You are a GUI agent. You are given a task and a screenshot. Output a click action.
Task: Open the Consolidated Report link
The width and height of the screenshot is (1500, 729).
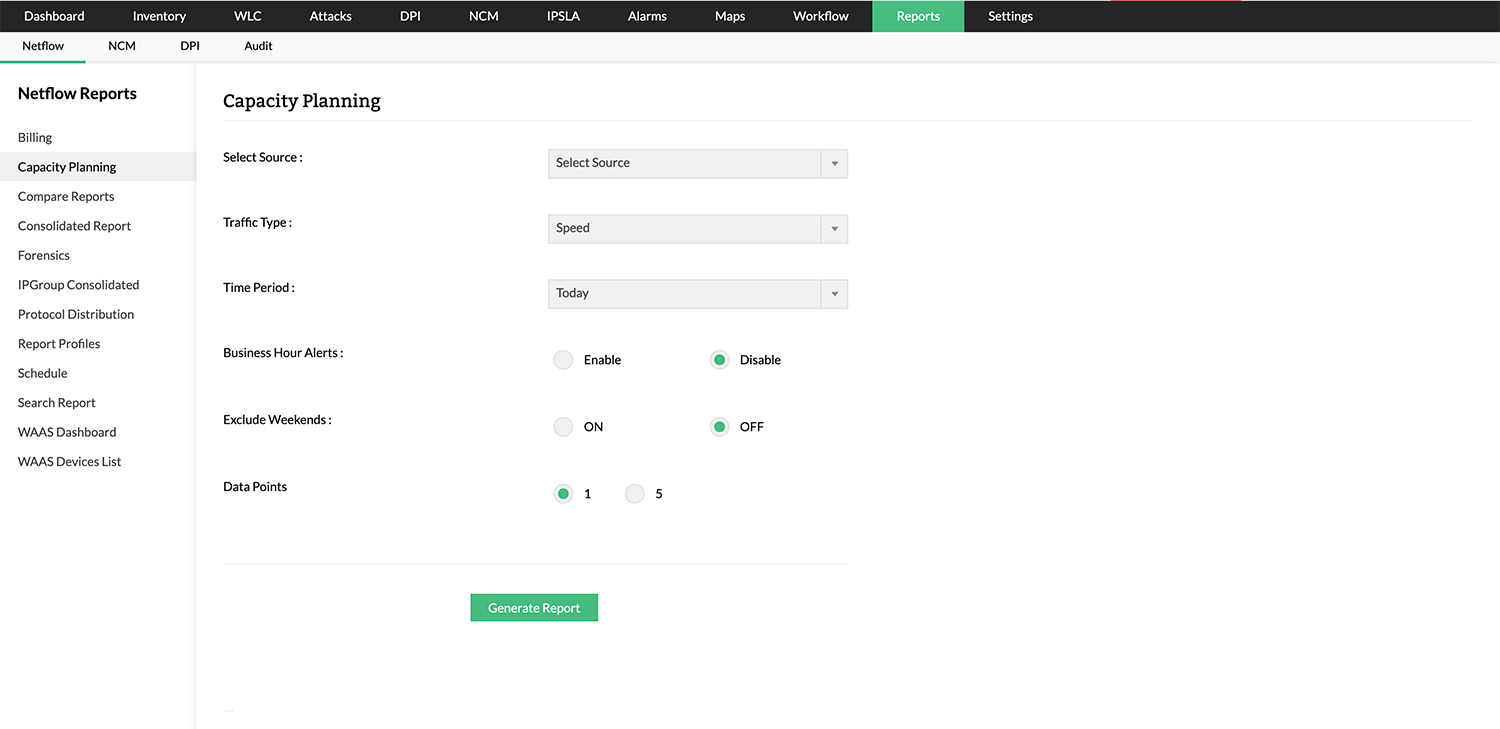pyautogui.click(x=75, y=226)
